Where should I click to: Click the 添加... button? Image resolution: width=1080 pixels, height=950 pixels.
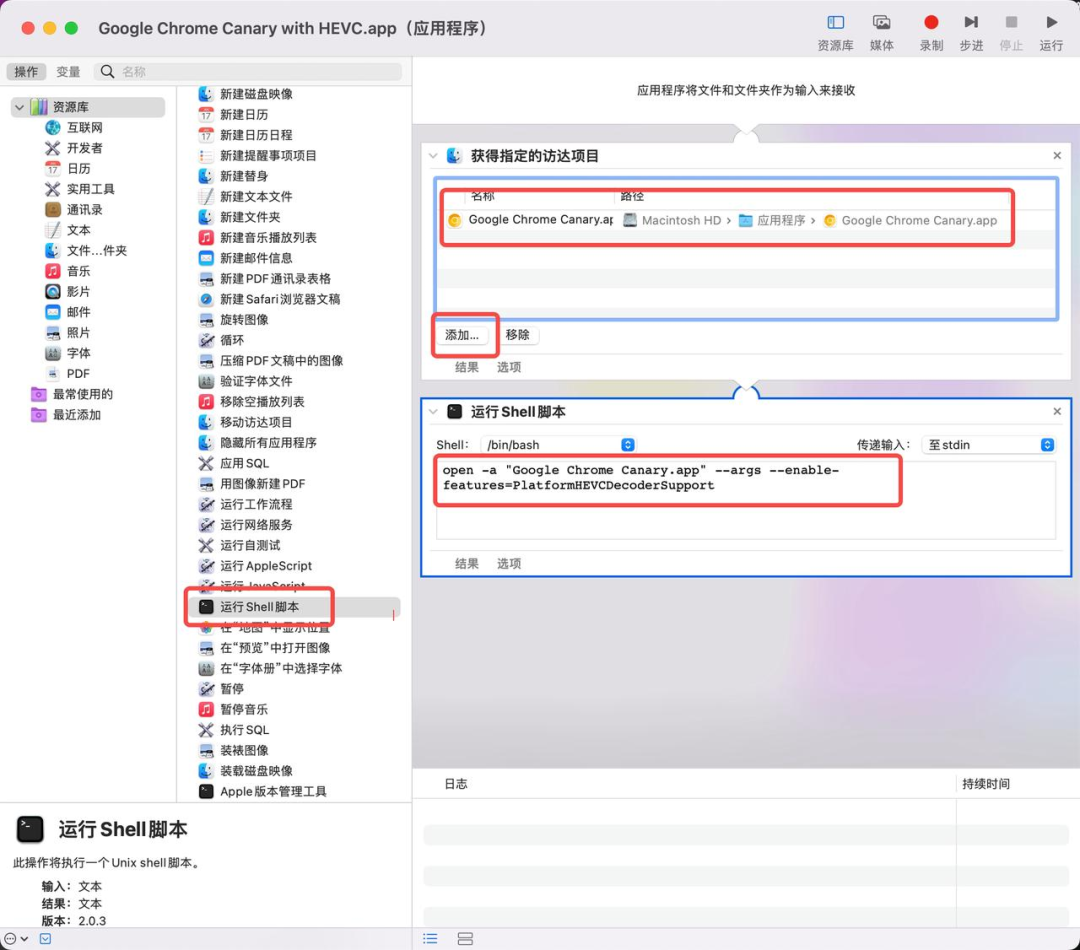[464, 335]
